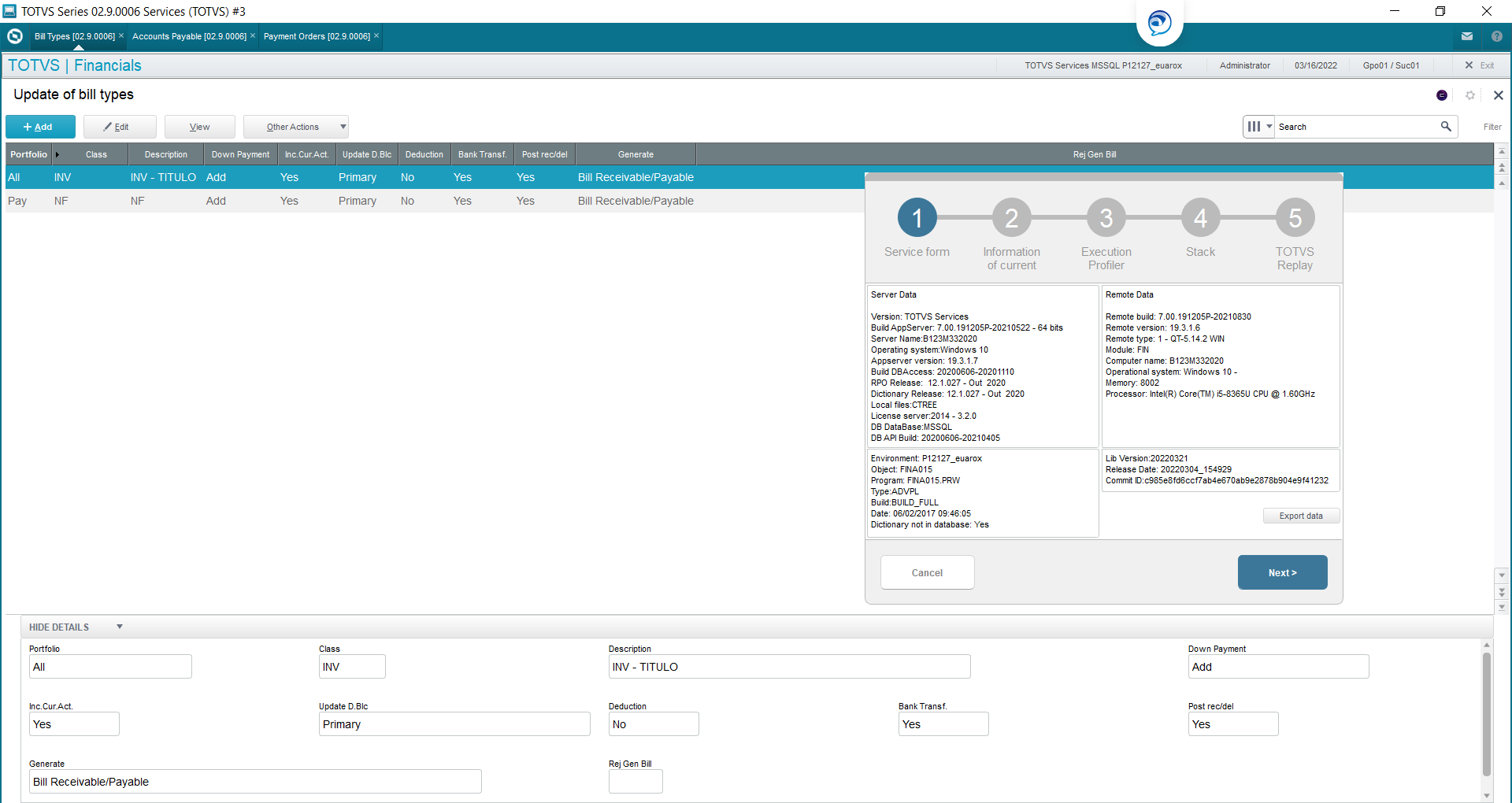Viewport: 1512px width, 803px height.
Task: Go to step 3 Execution Profiler
Action: 1106,218
